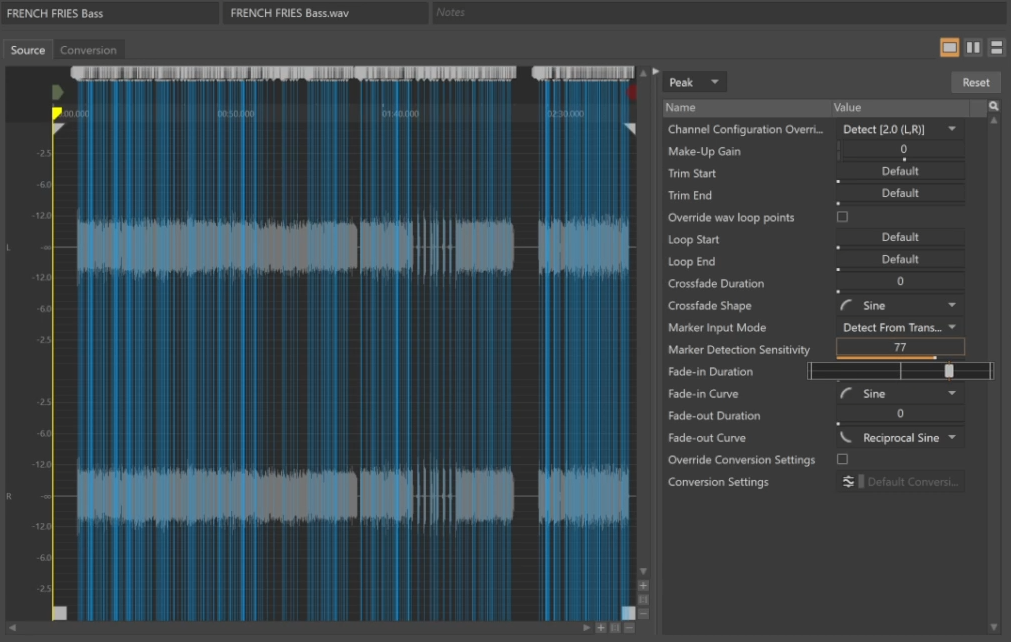This screenshot has height=642, width=1011.
Task: Click waveform vertical scroll down arrow
Action: 643,571
